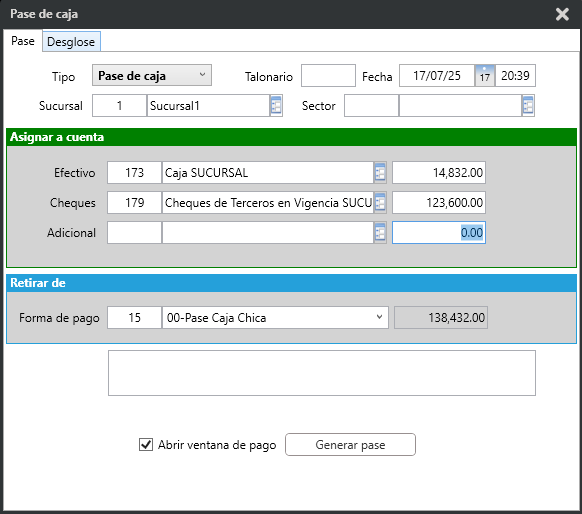Image resolution: width=582 pixels, height=514 pixels.
Task: Open the Sector lookup list icon
Action: pyautogui.click(x=528, y=106)
